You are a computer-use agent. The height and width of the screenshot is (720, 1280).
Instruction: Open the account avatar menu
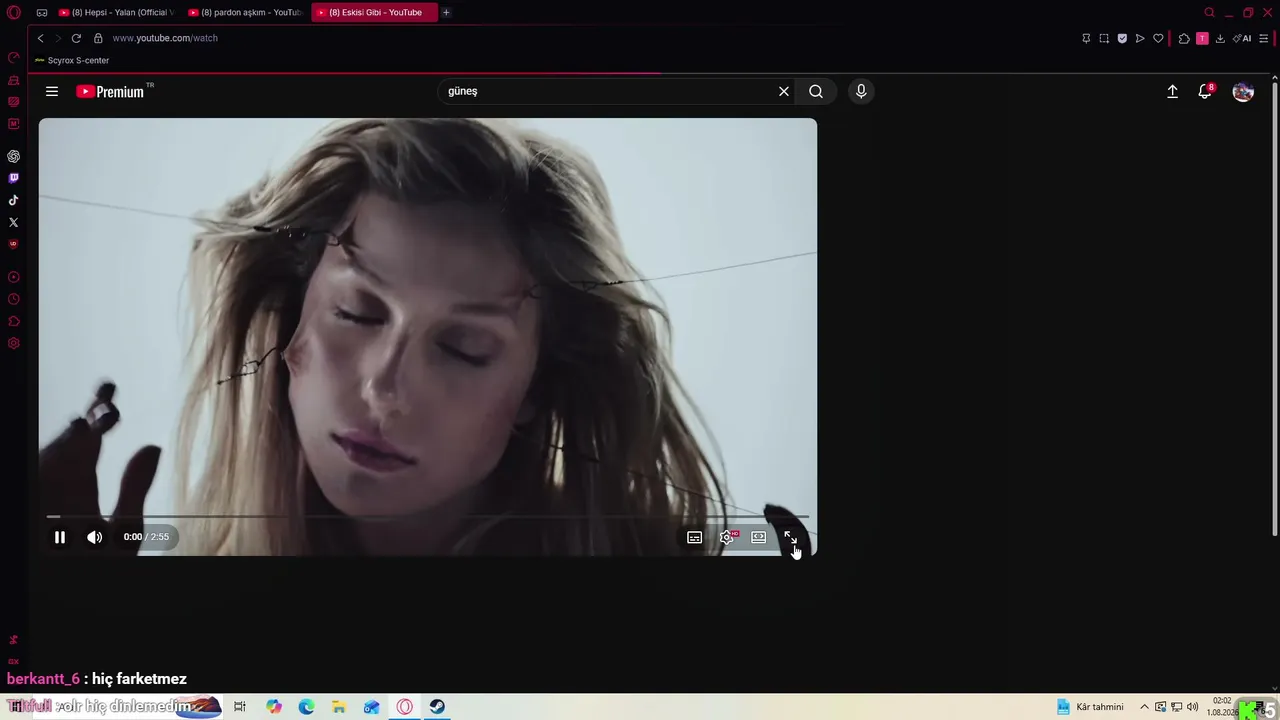tap(1243, 91)
